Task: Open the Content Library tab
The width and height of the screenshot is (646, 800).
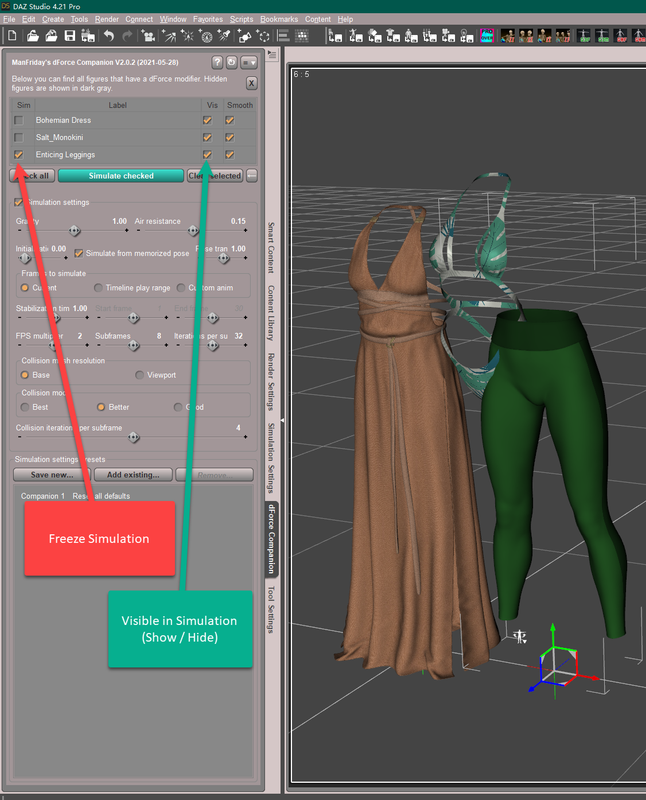Action: pos(271,313)
